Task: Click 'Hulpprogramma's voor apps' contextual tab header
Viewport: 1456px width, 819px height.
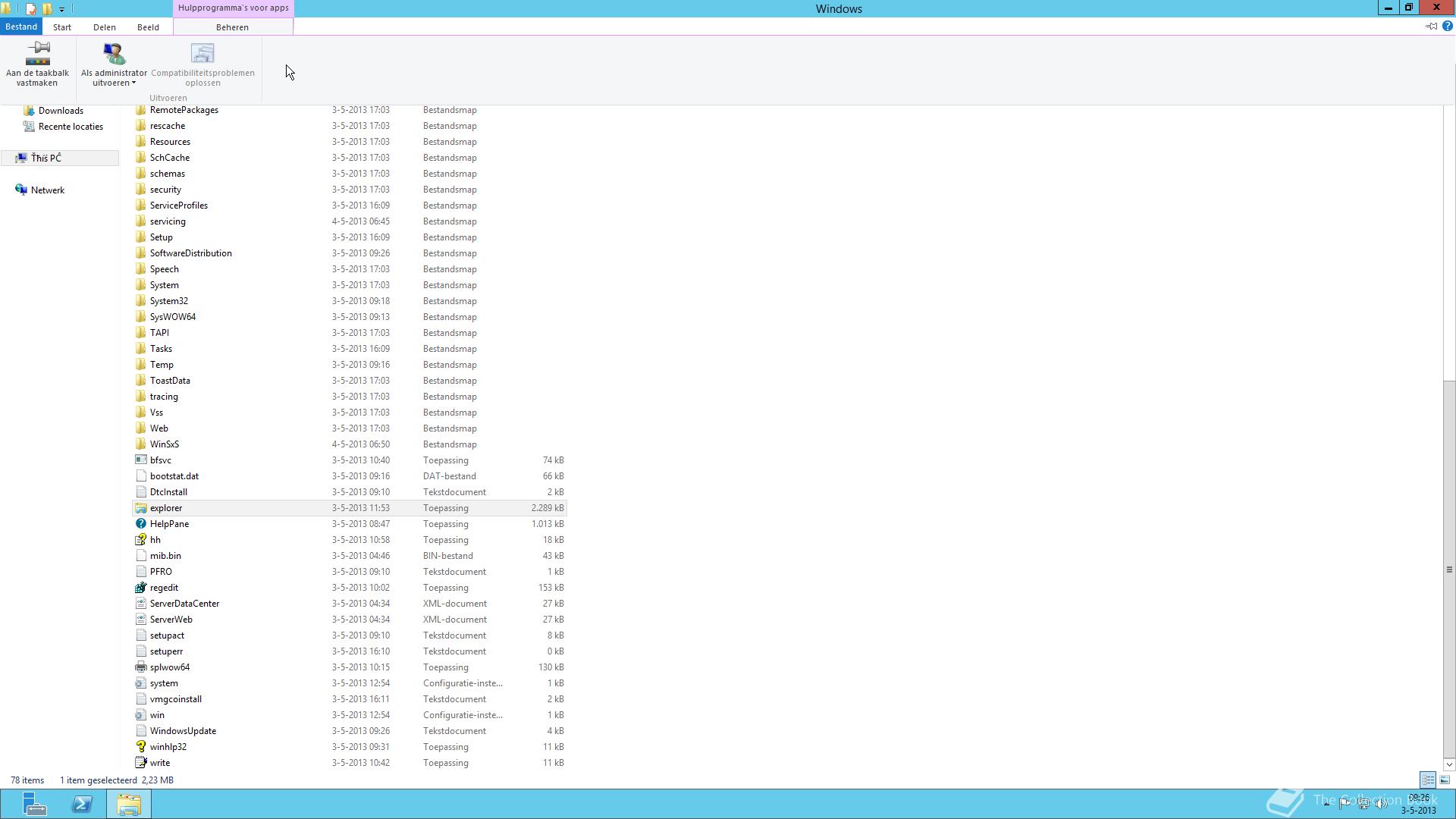Action: [x=234, y=8]
